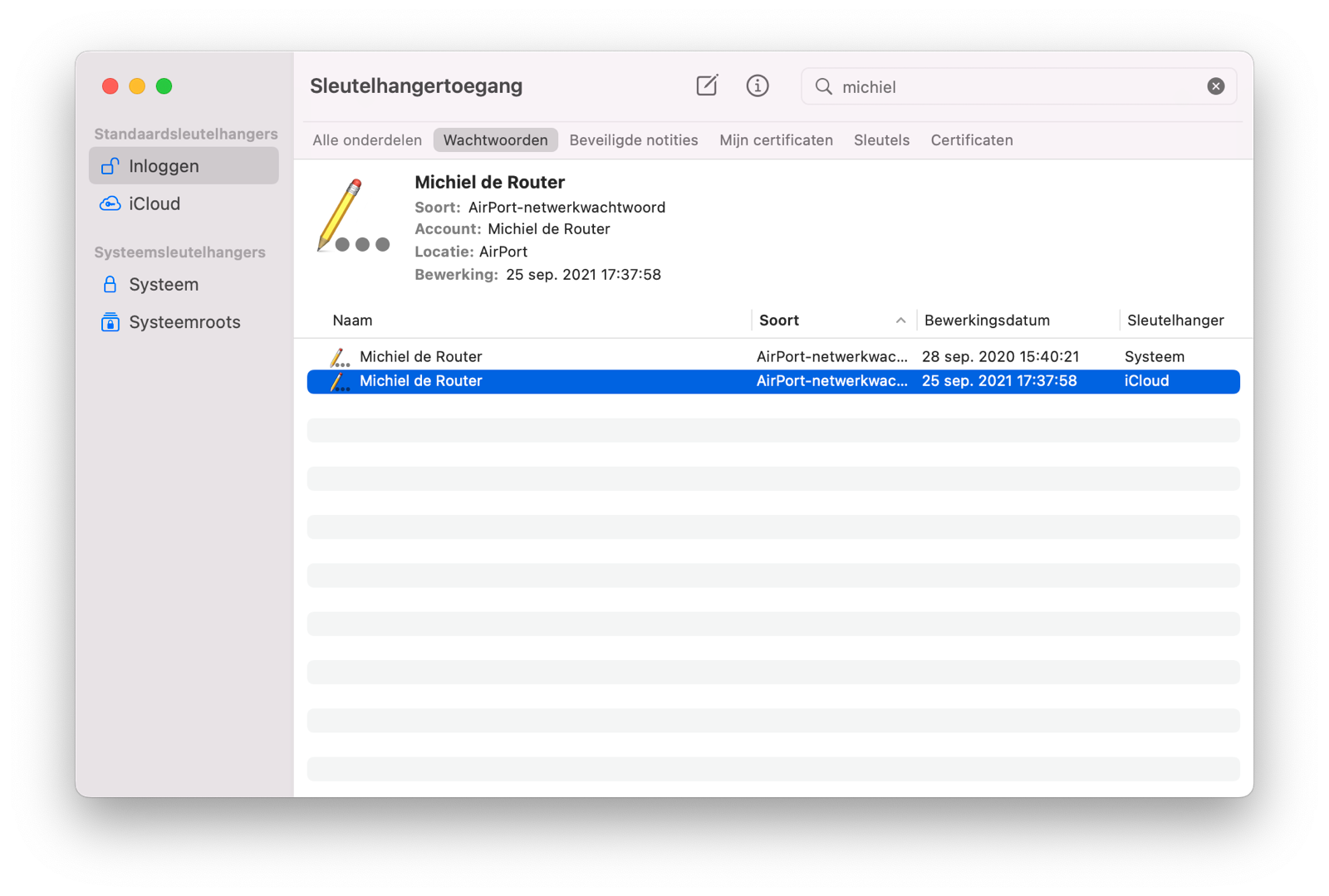Click the Michiel de Router details heading
Image resolution: width=1329 pixels, height=896 pixels.
[x=489, y=183]
